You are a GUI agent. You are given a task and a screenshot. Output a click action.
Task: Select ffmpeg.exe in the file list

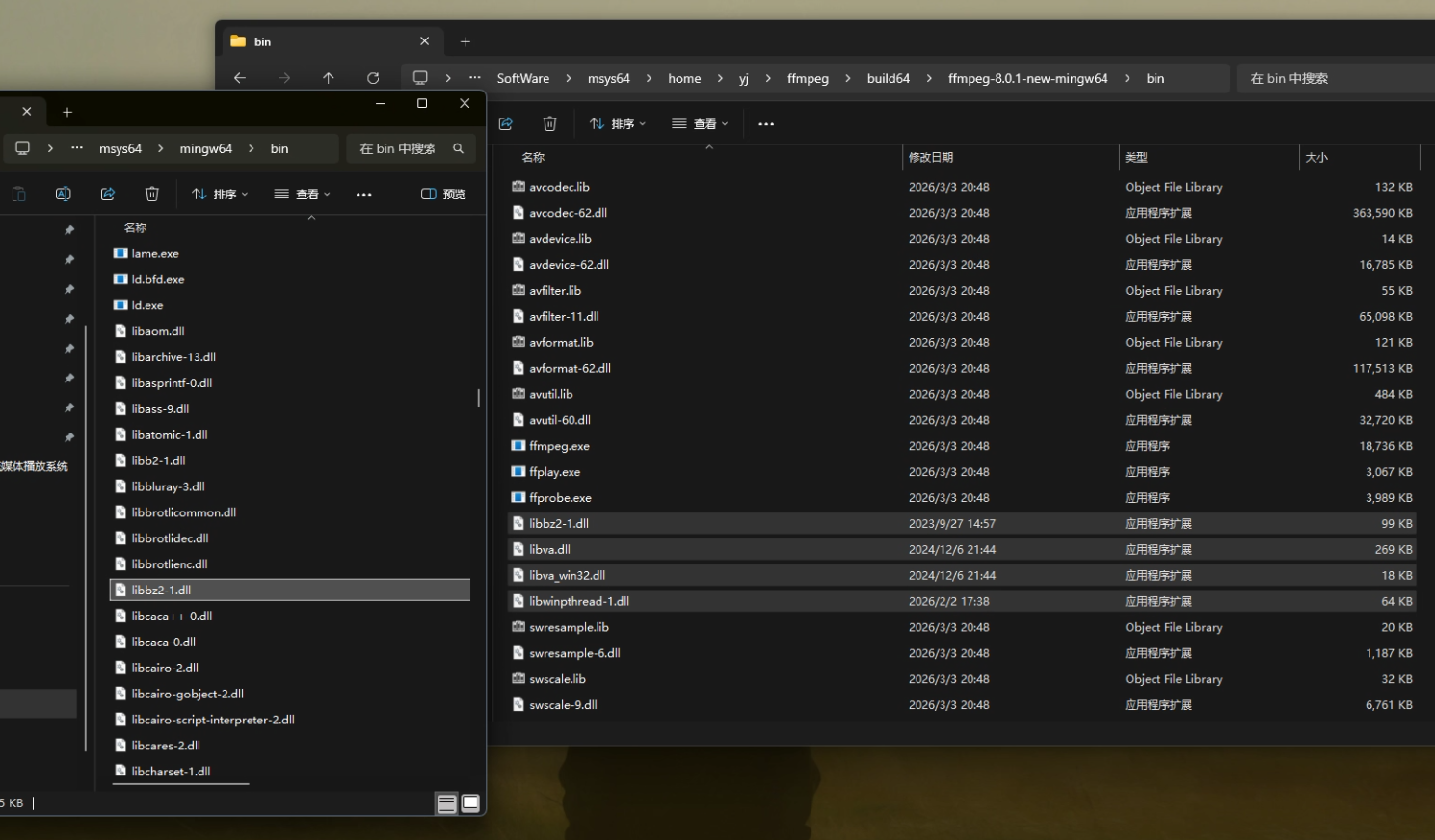[x=559, y=446]
